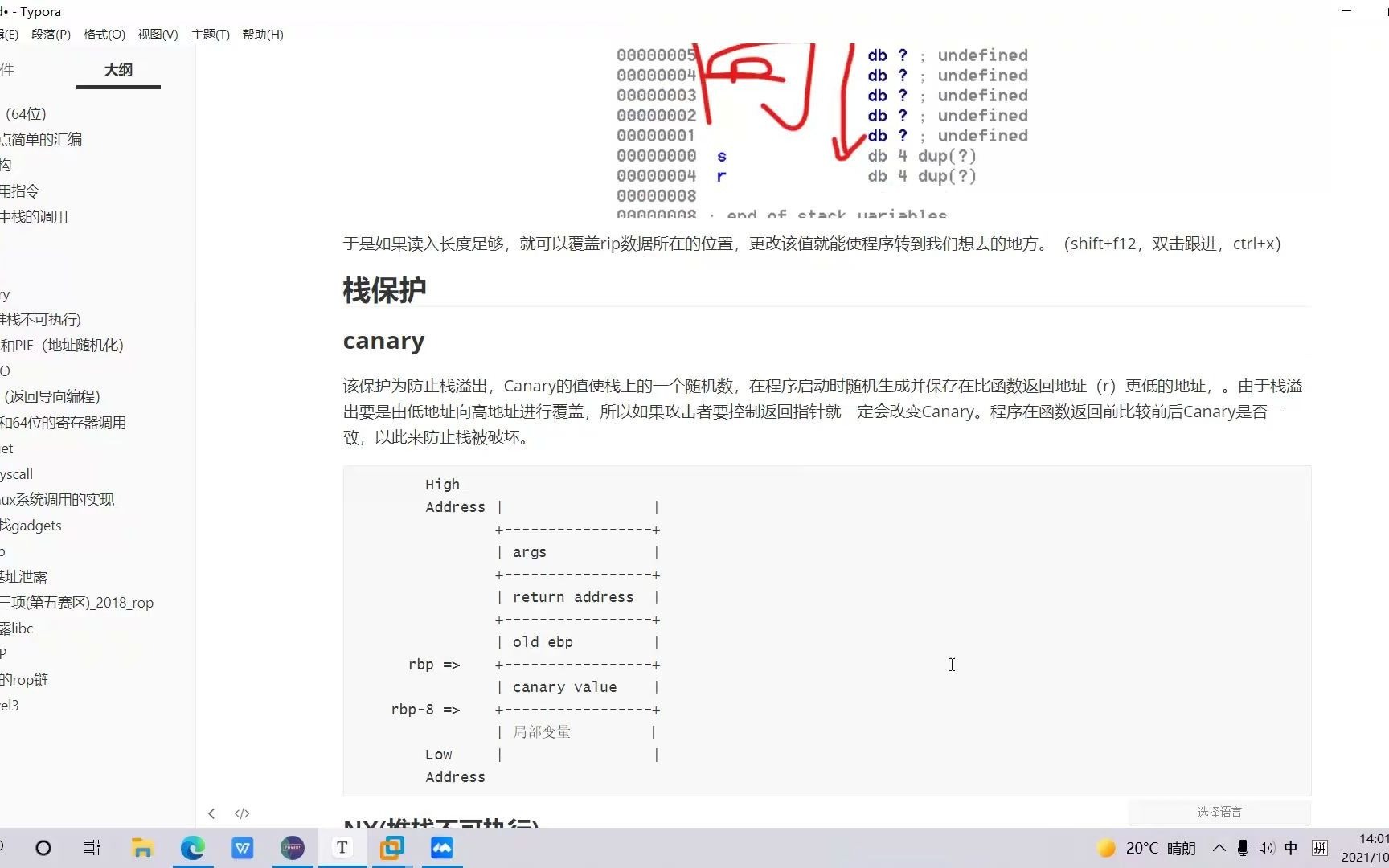Screen dimensions: 1389x868
Task: Jump to outline item 和64位的寄存器调用
Action: [x=64, y=423]
